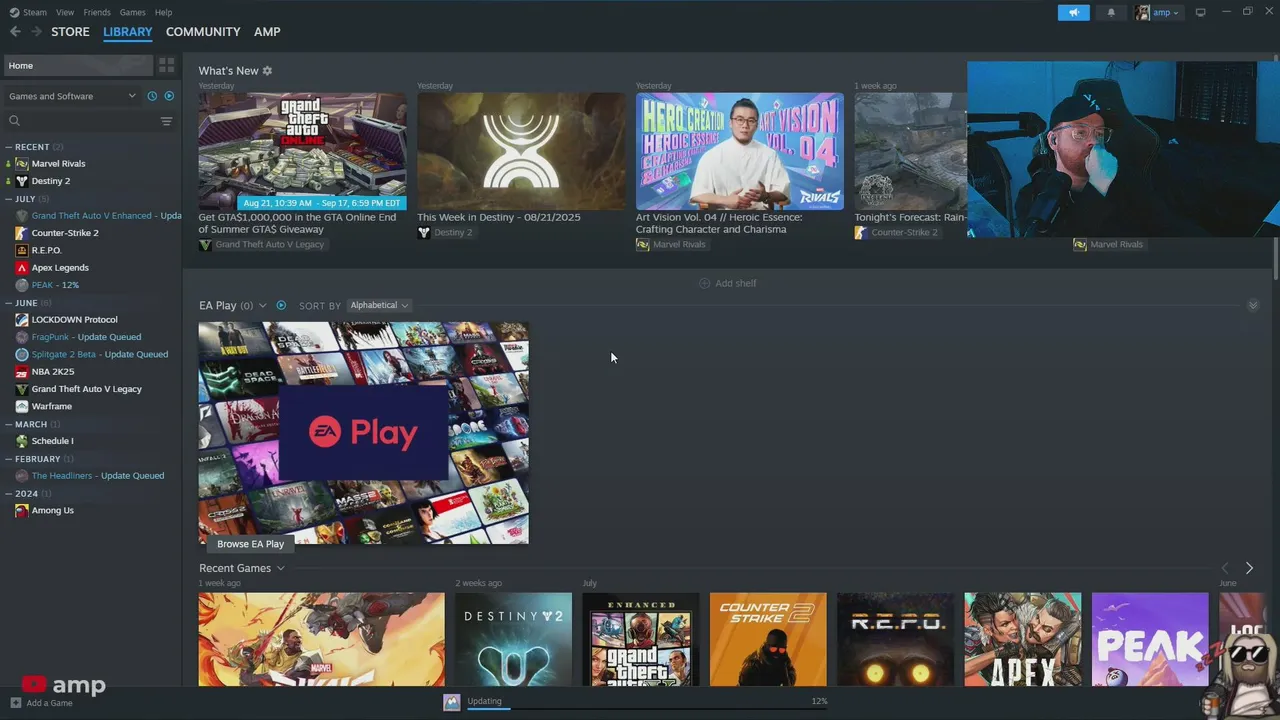Open the View menu
Image resolution: width=1280 pixels, height=720 pixels.
[x=65, y=12]
